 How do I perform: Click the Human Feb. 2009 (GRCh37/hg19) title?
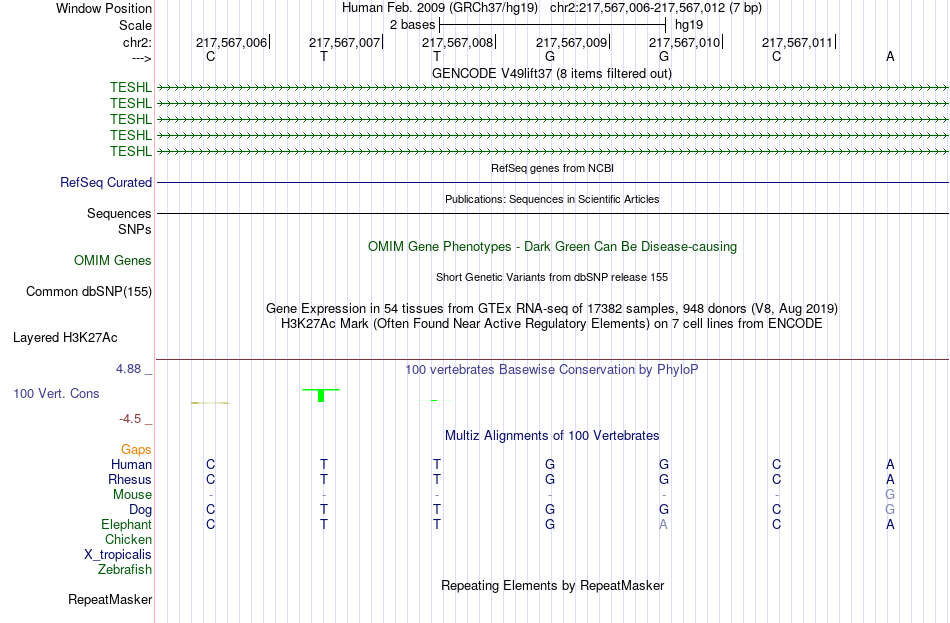pyautogui.click(x=439, y=8)
